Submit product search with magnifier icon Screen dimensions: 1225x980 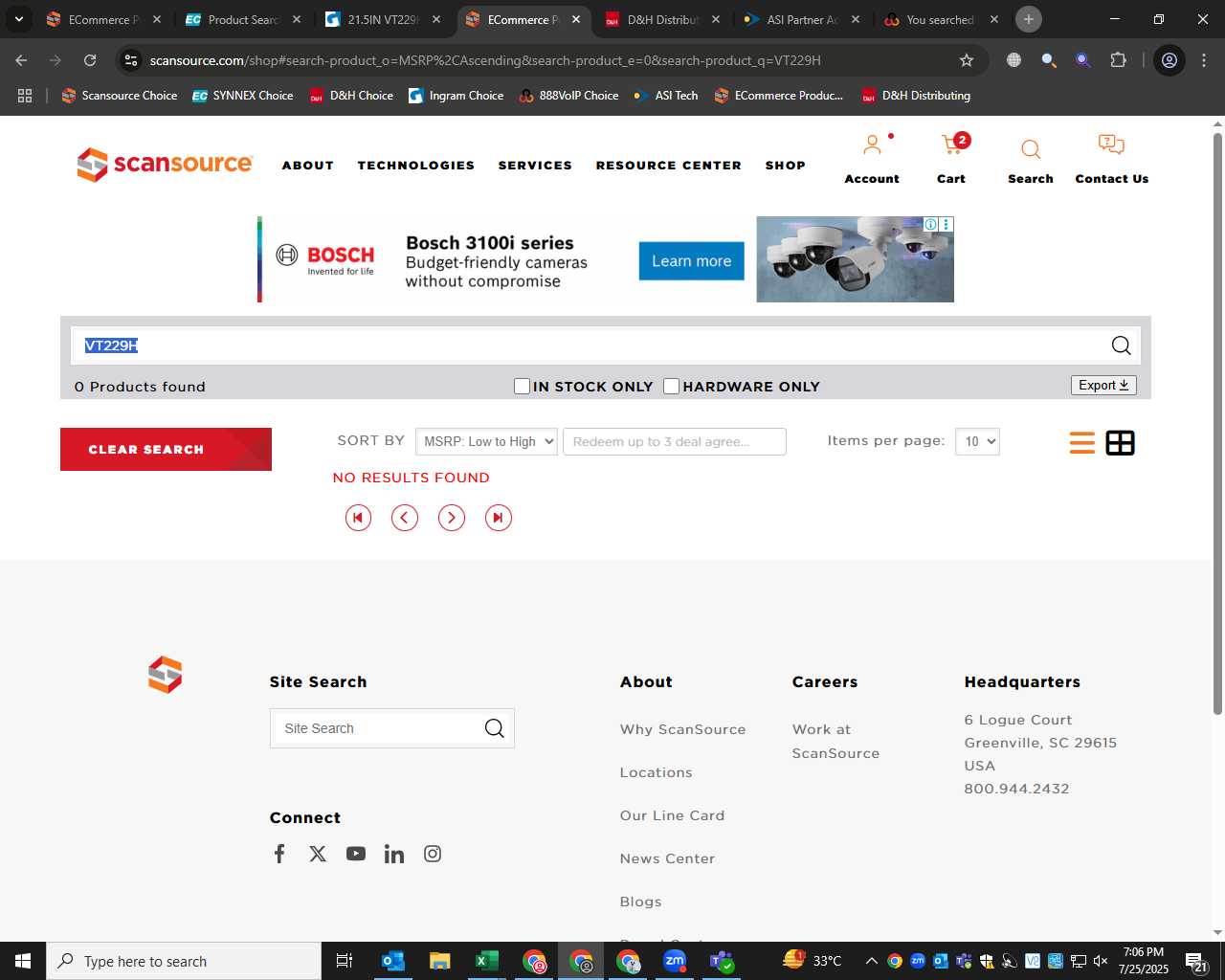1121,345
